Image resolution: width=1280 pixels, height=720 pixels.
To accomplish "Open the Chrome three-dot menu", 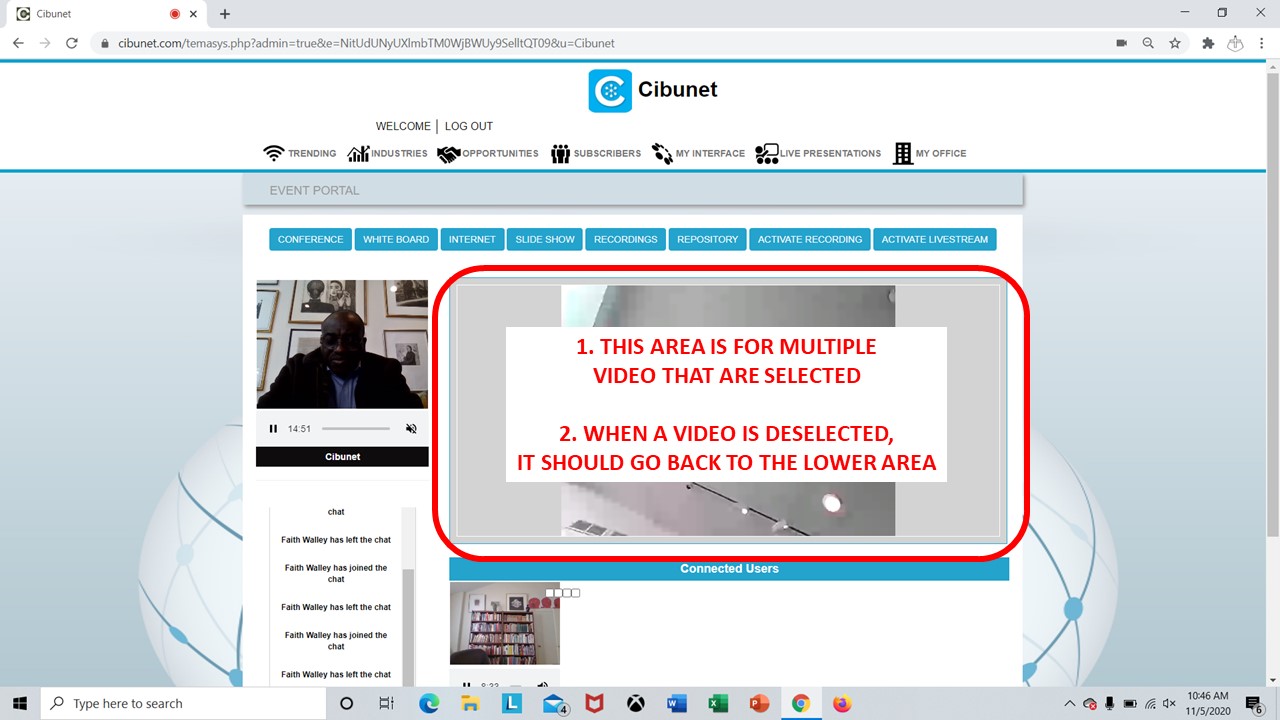I will pyautogui.click(x=1261, y=43).
